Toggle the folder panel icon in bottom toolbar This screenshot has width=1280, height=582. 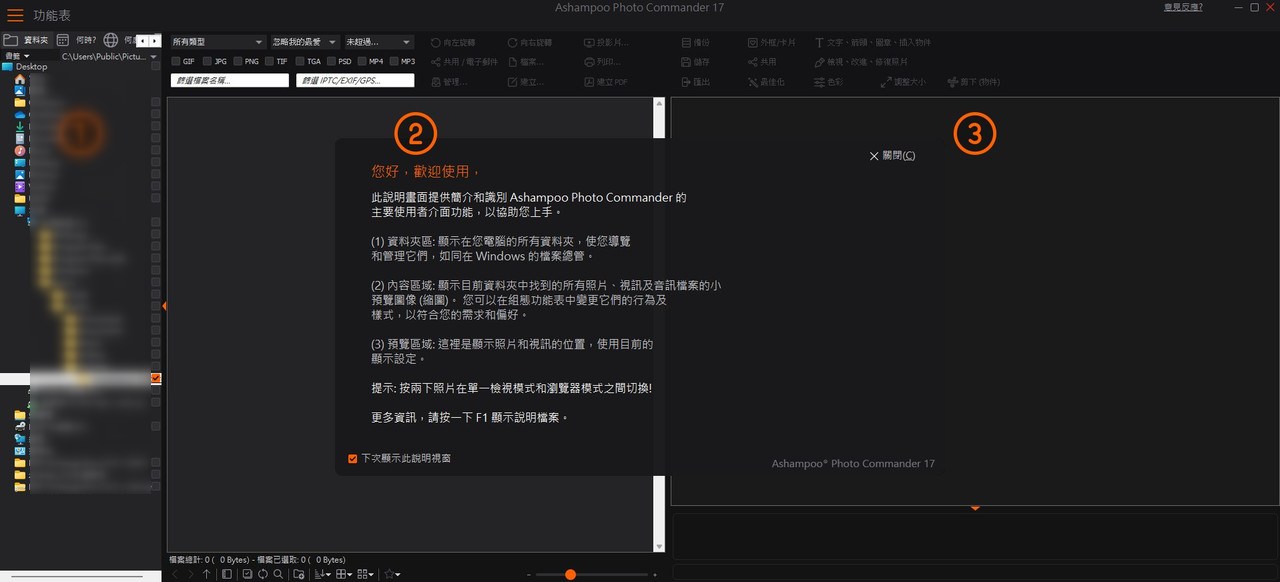227,574
